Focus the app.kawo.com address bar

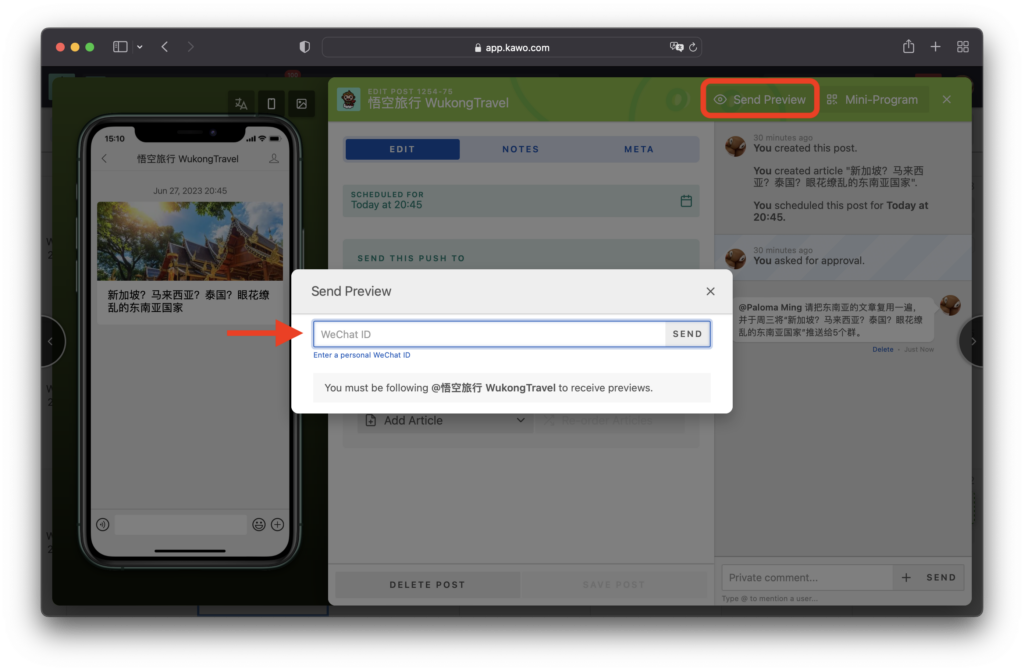click(511, 47)
